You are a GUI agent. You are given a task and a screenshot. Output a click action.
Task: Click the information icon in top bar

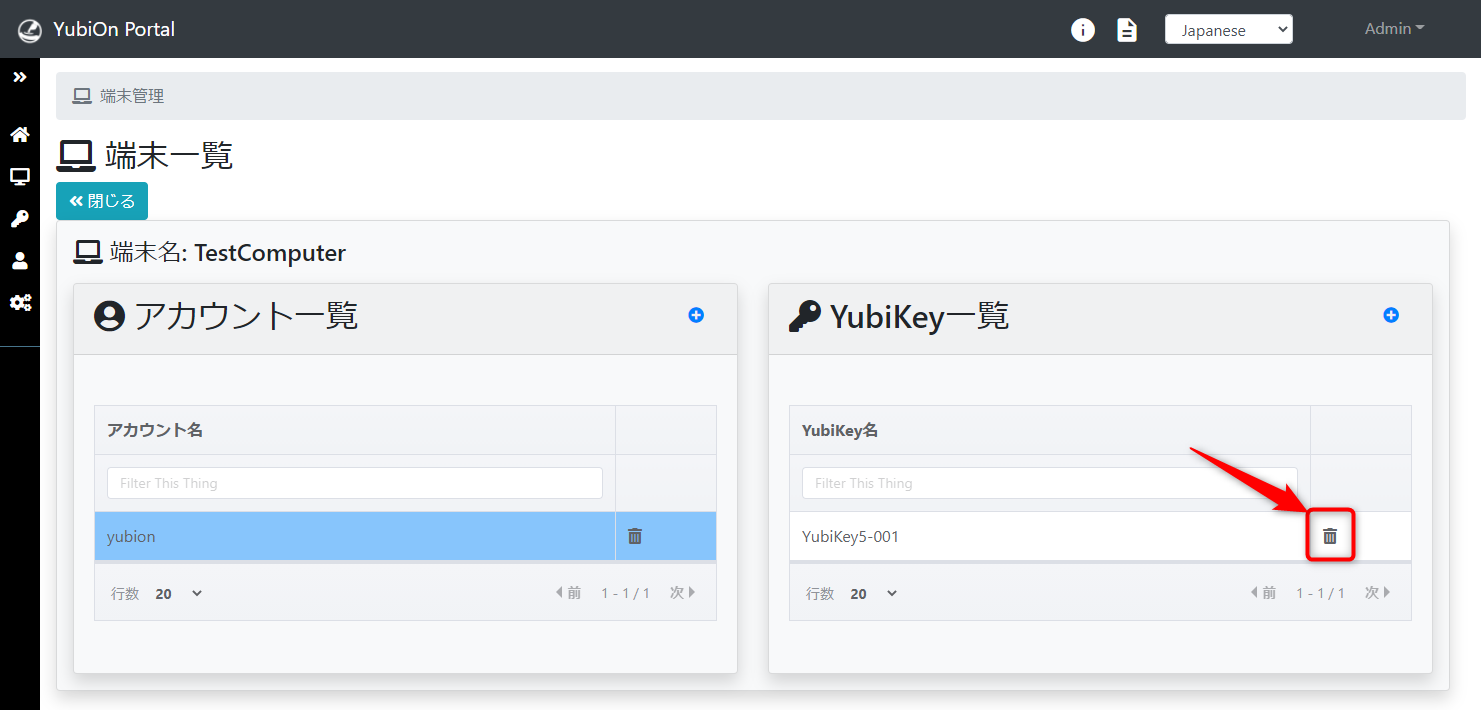pos(1082,30)
